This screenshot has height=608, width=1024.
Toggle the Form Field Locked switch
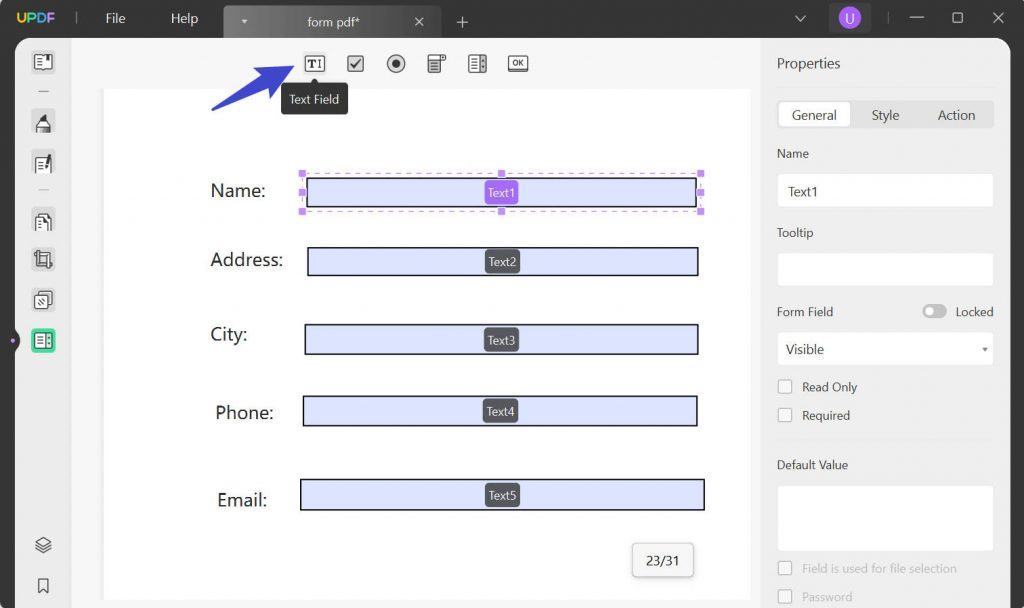pos(934,311)
